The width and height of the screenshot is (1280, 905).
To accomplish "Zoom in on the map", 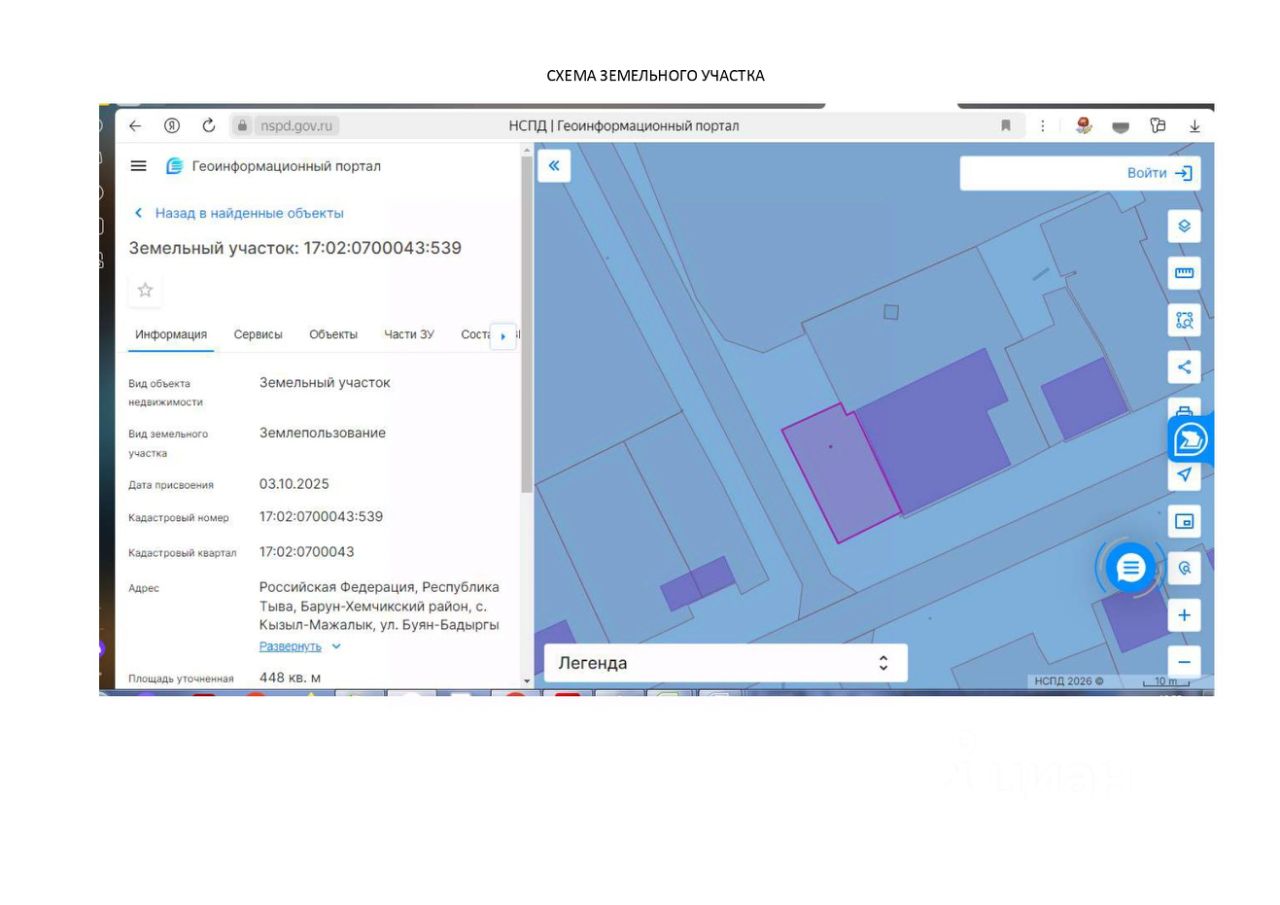I will tap(1184, 615).
